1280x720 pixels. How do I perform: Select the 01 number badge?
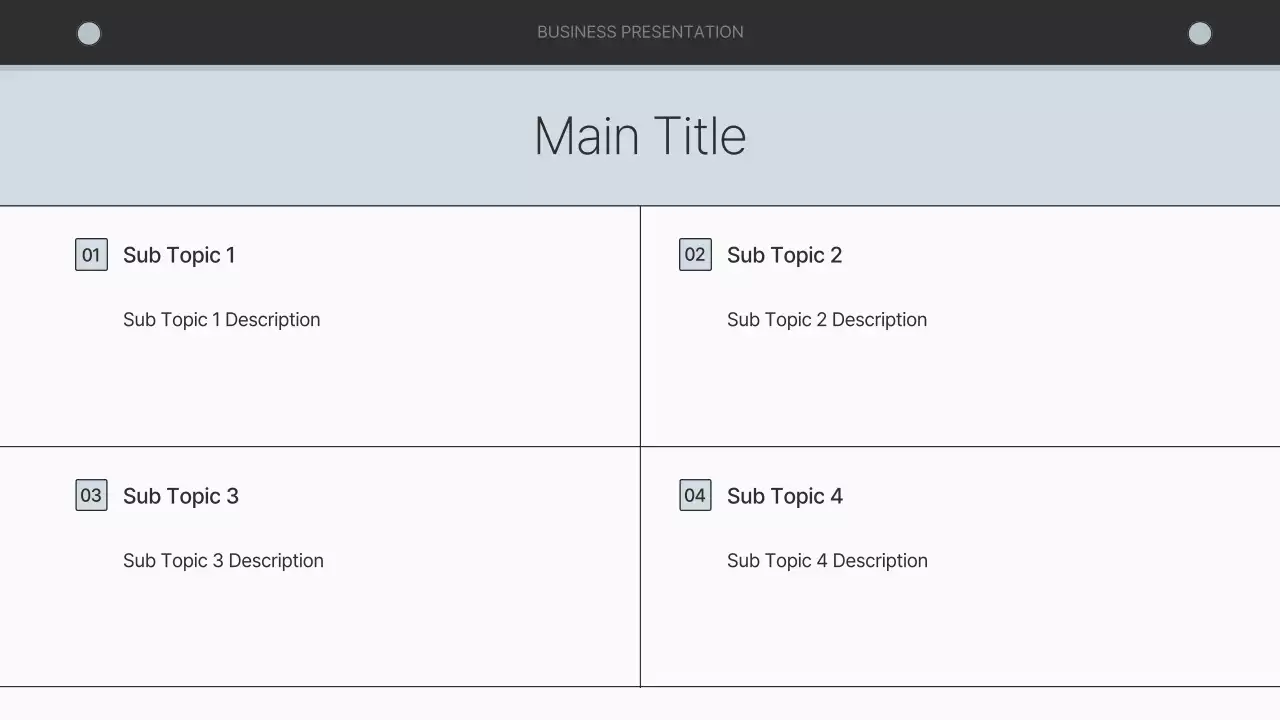[91, 255]
